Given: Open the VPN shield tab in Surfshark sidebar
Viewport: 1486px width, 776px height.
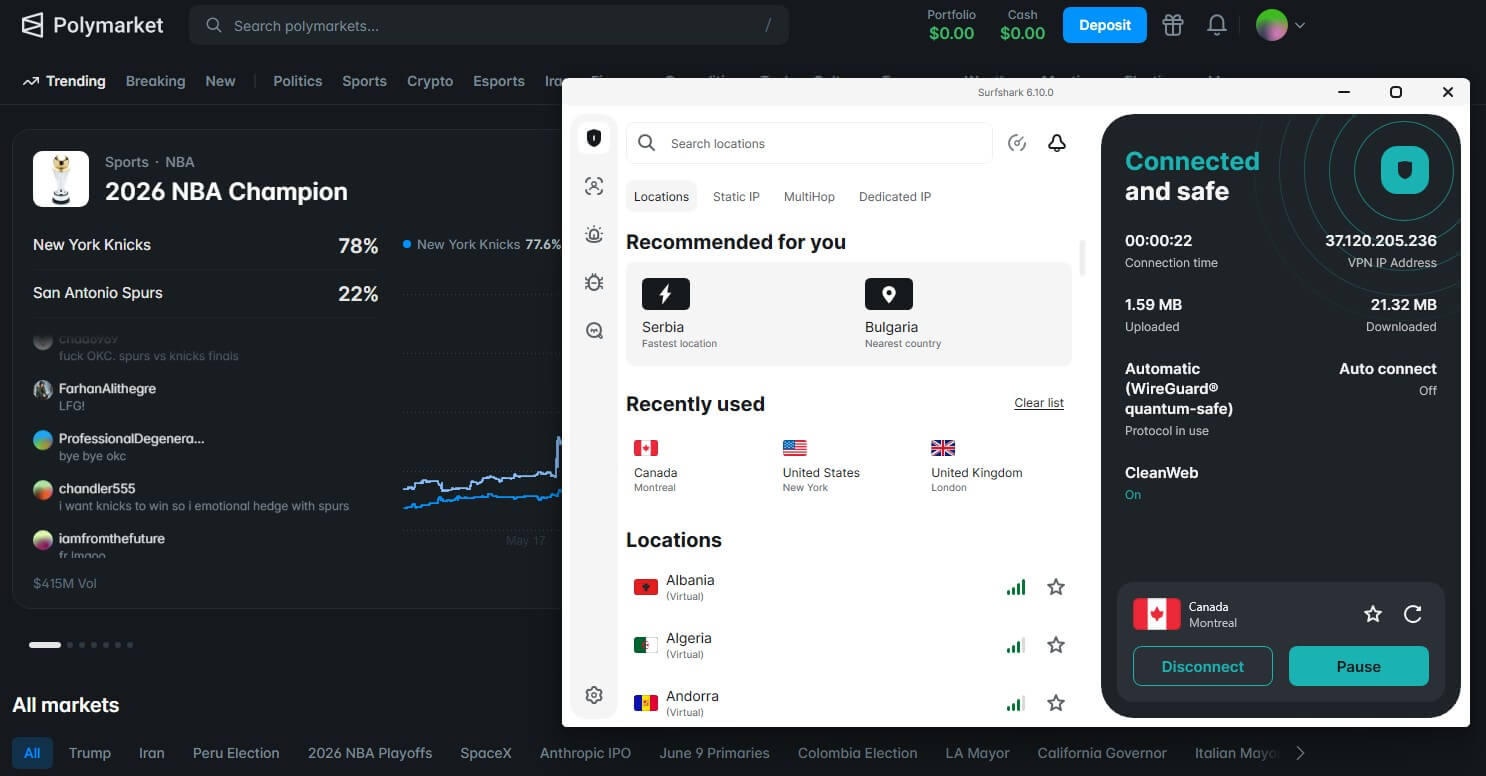Looking at the screenshot, I should tap(594, 138).
